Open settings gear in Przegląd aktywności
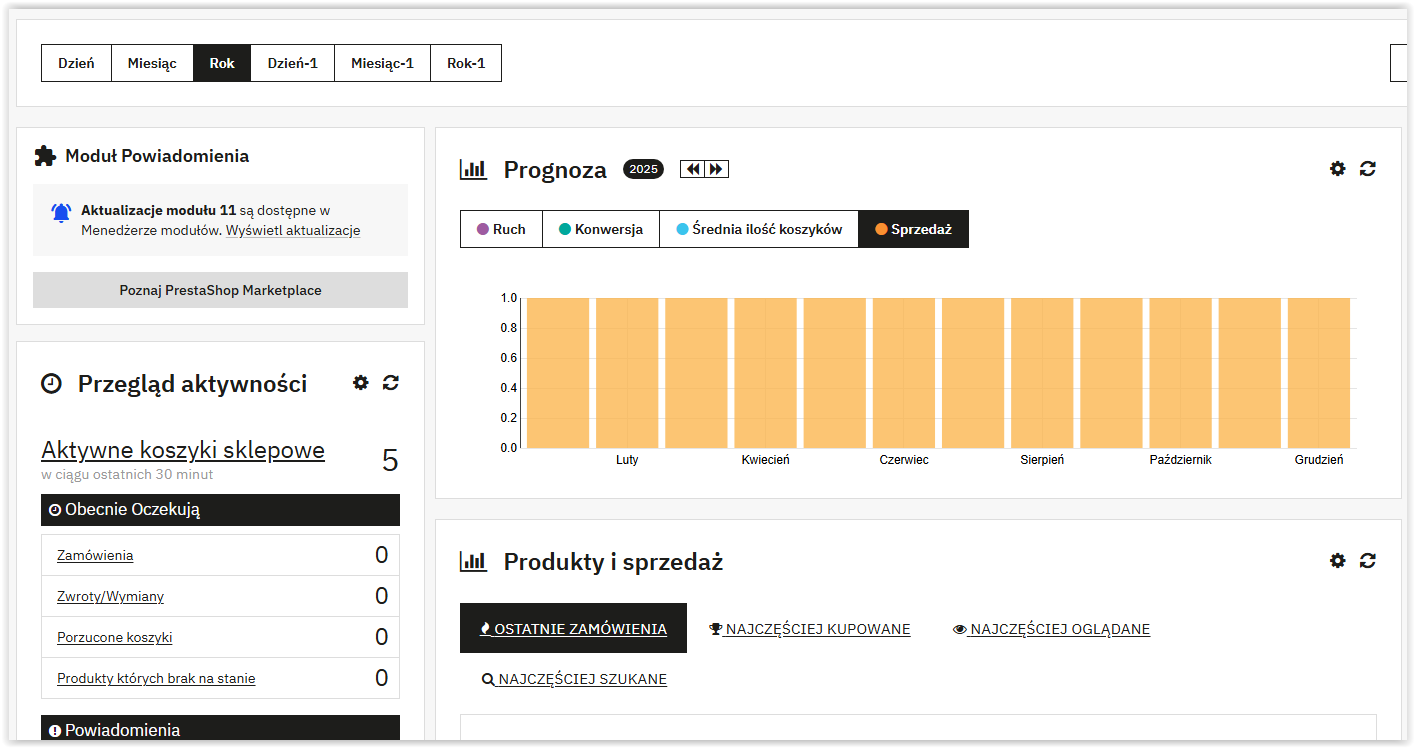The height and width of the screenshot is (748, 1415). [x=361, y=383]
